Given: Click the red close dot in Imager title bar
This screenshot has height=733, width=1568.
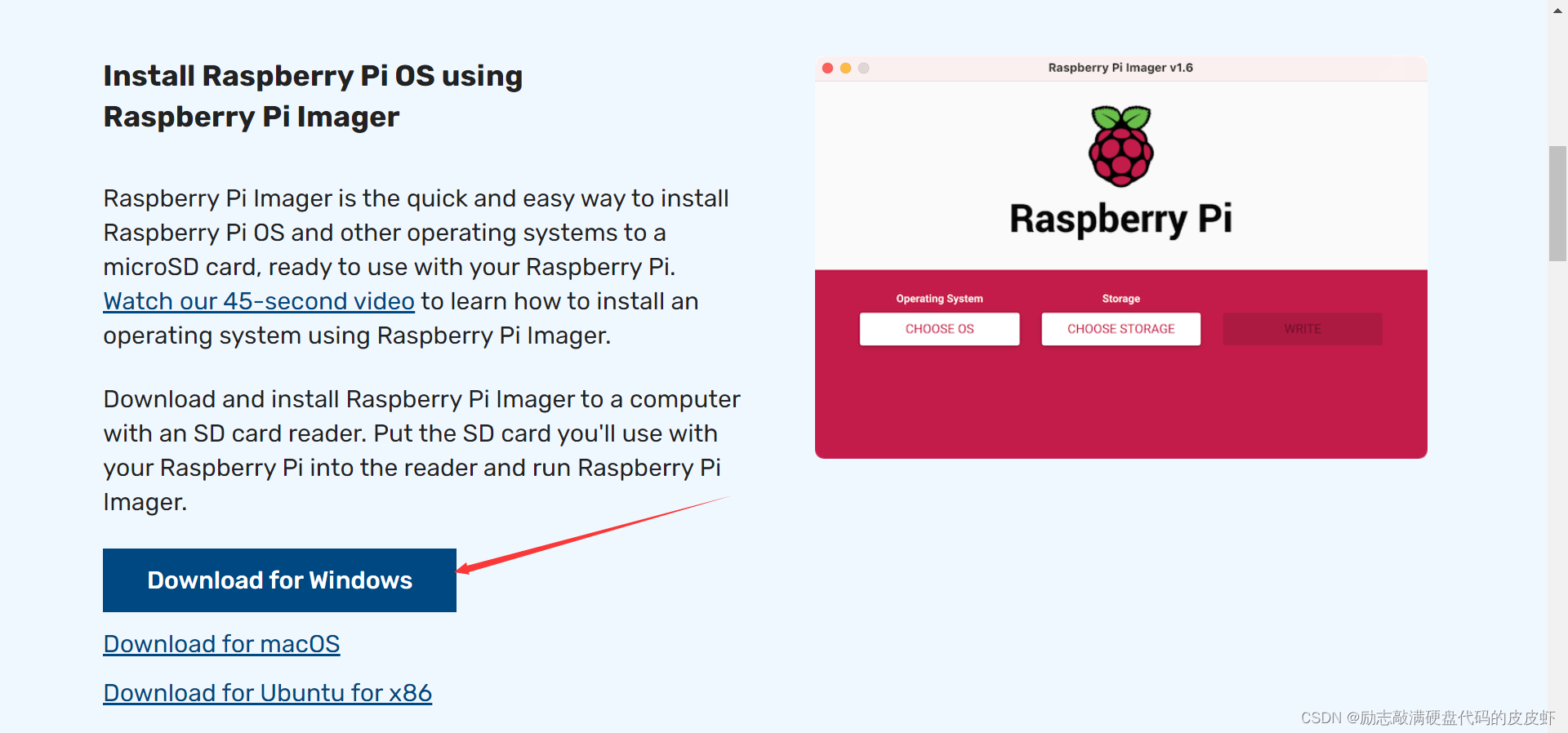Looking at the screenshot, I should tap(827, 68).
